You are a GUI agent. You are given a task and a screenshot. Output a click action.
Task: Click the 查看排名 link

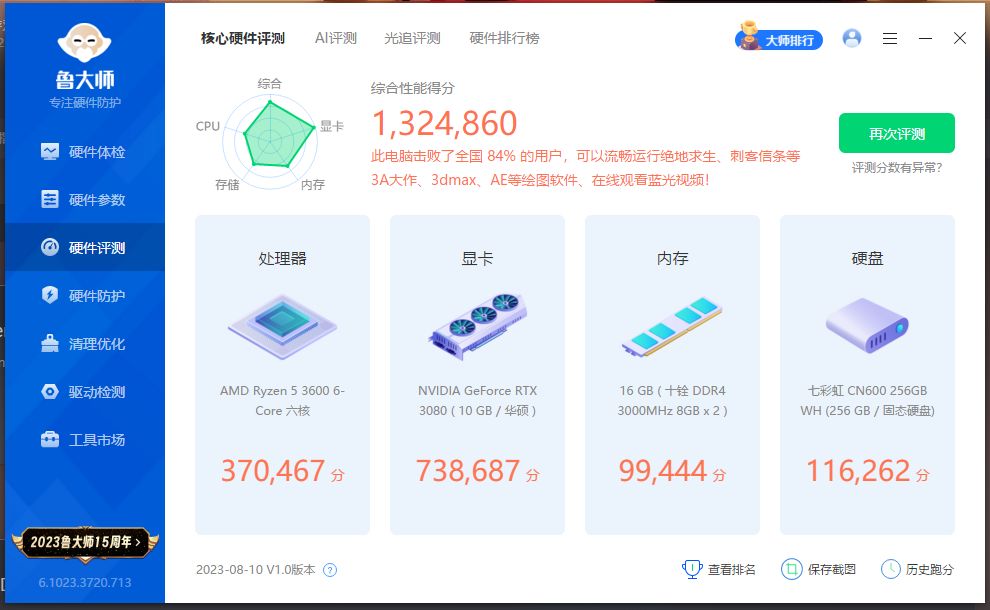click(x=732, y=570)
